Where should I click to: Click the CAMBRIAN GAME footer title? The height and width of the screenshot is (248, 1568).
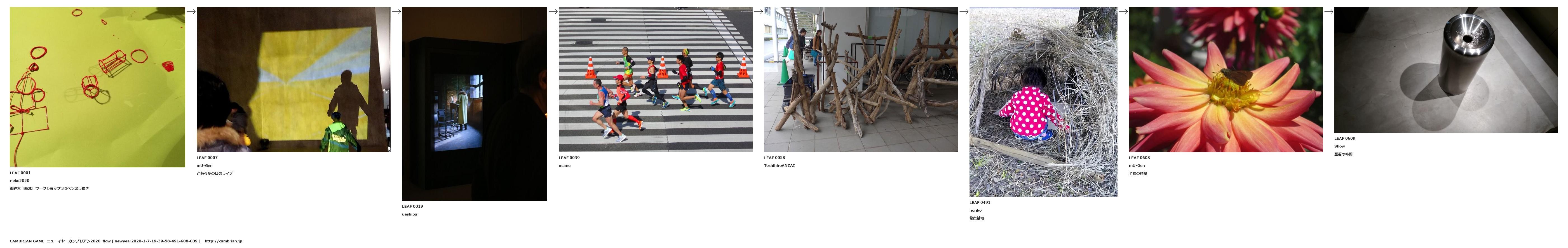pyautogui.click(x=27, y=241)
